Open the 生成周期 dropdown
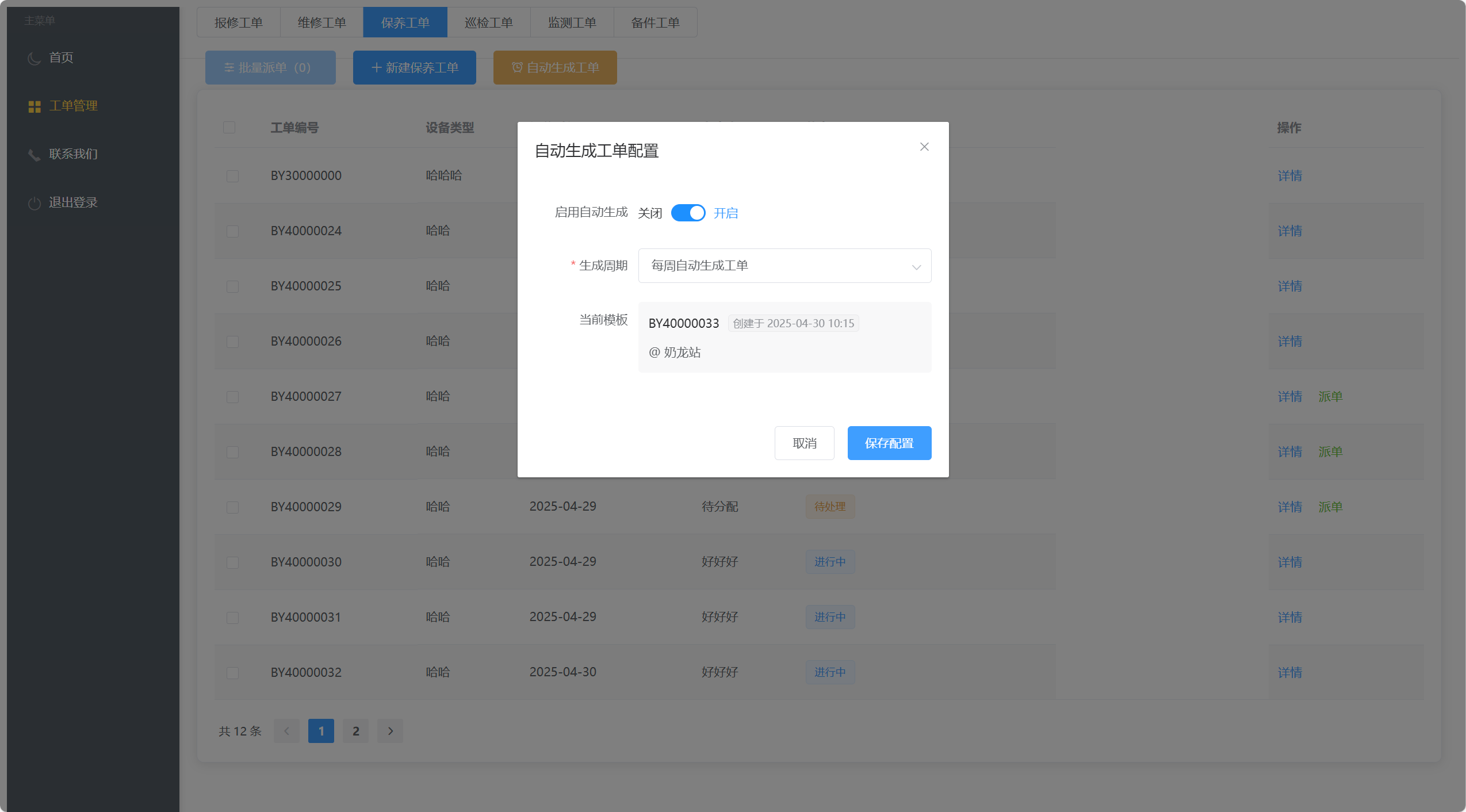1466x812 pixels. (784, 266)
